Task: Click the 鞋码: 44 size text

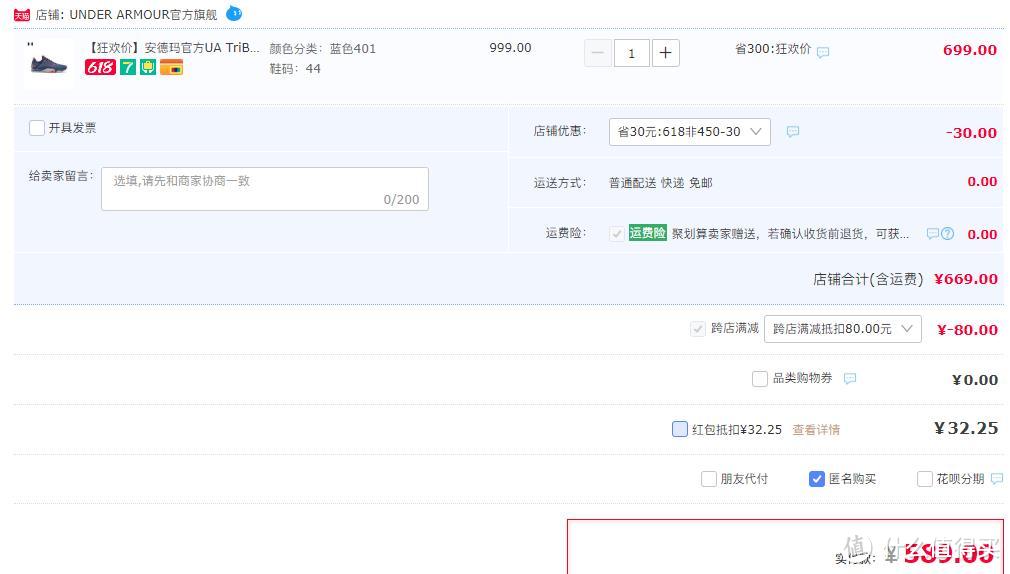Action: point(295,69)
